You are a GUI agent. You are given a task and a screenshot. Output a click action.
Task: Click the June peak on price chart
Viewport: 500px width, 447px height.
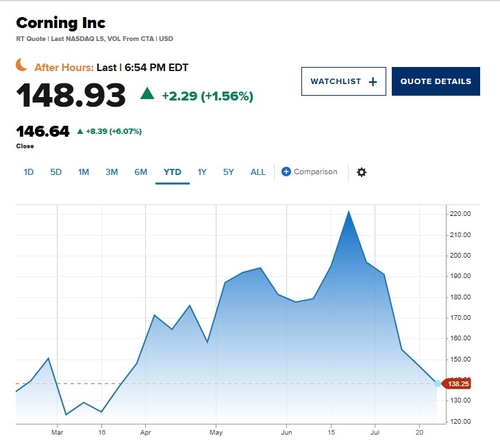pos(348,211)
